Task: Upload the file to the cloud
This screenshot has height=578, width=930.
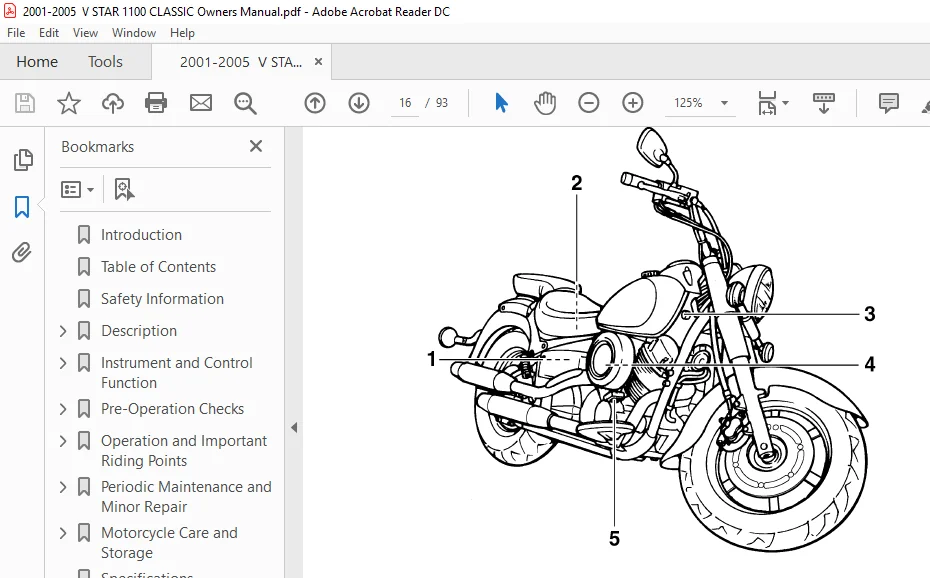Action: click(113, 103)
